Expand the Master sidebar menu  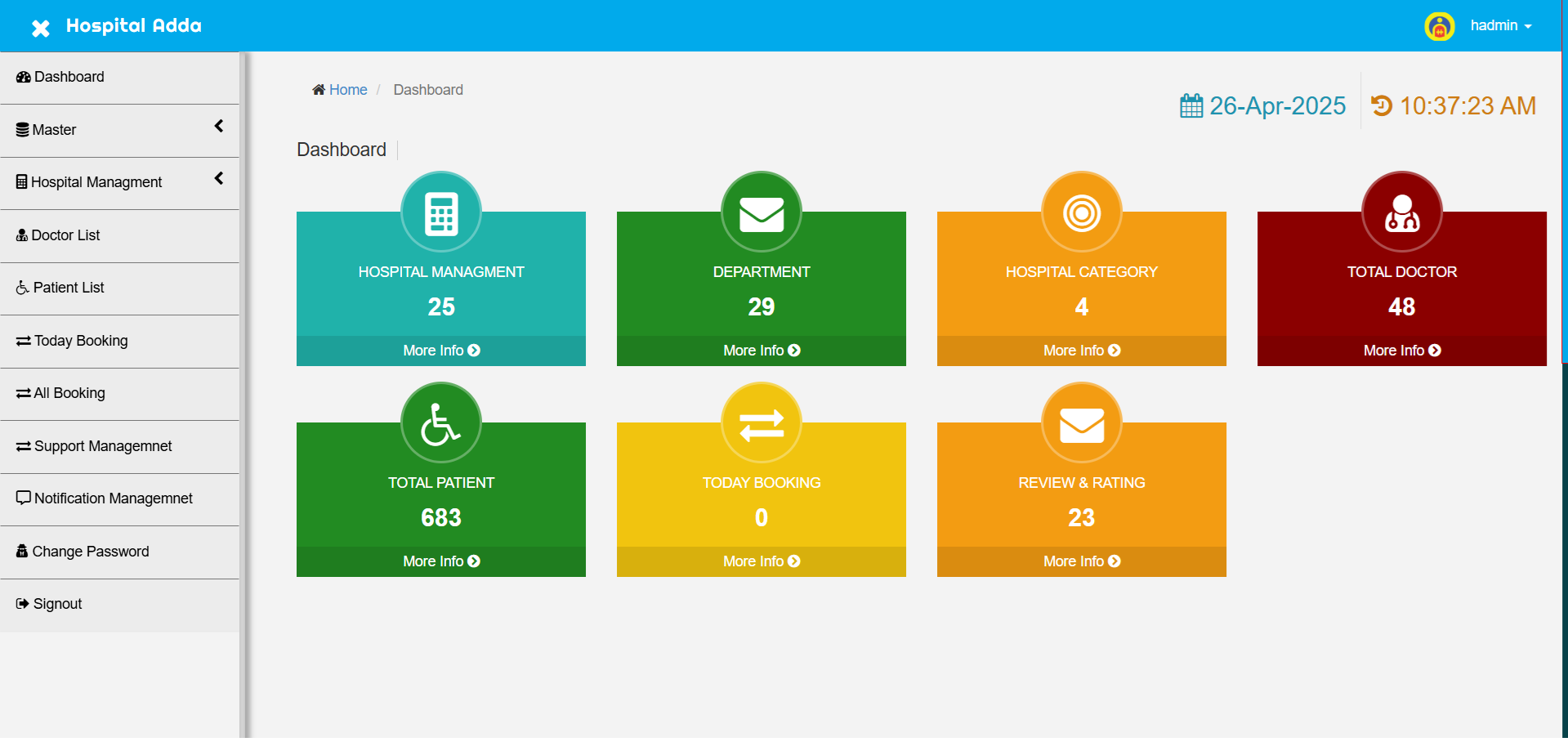pos(119,130)
